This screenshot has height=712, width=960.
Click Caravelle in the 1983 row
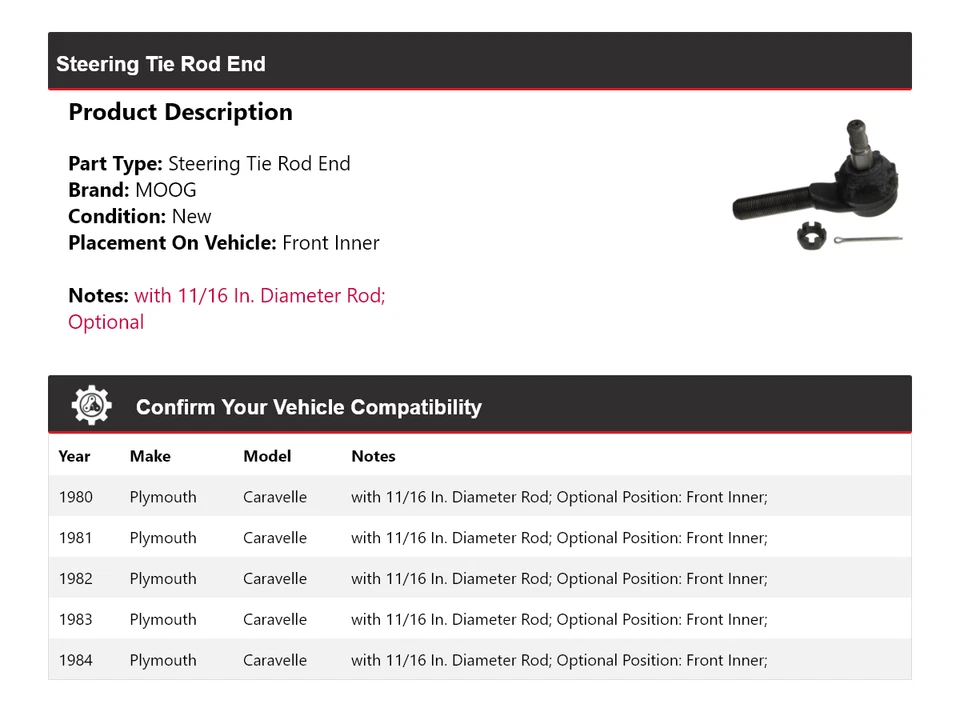[x=275, y=620]
